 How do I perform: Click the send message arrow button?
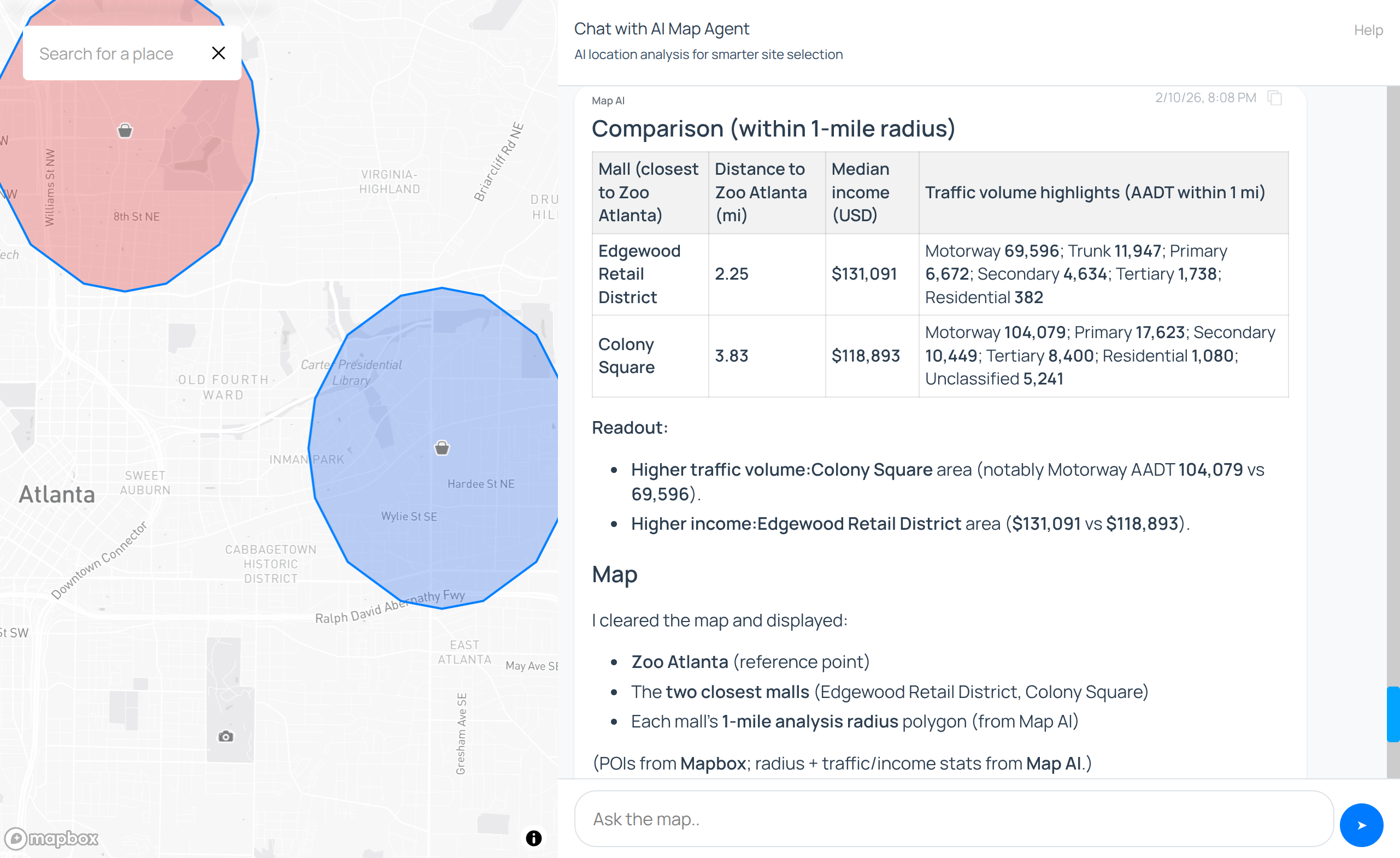[1361, 825]
